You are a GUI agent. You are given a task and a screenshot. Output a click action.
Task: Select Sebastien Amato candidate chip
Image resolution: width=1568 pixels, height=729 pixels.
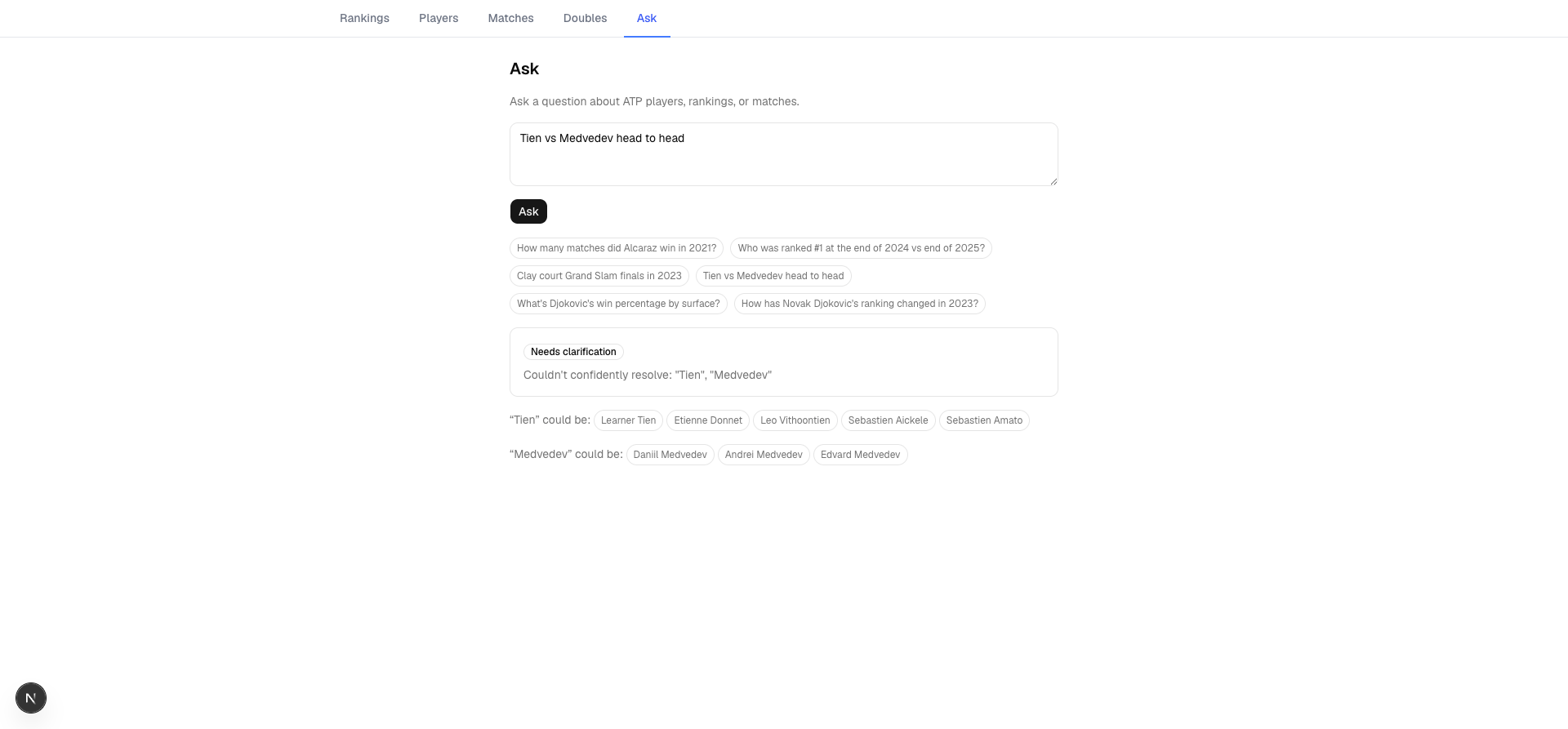point(984,420)
